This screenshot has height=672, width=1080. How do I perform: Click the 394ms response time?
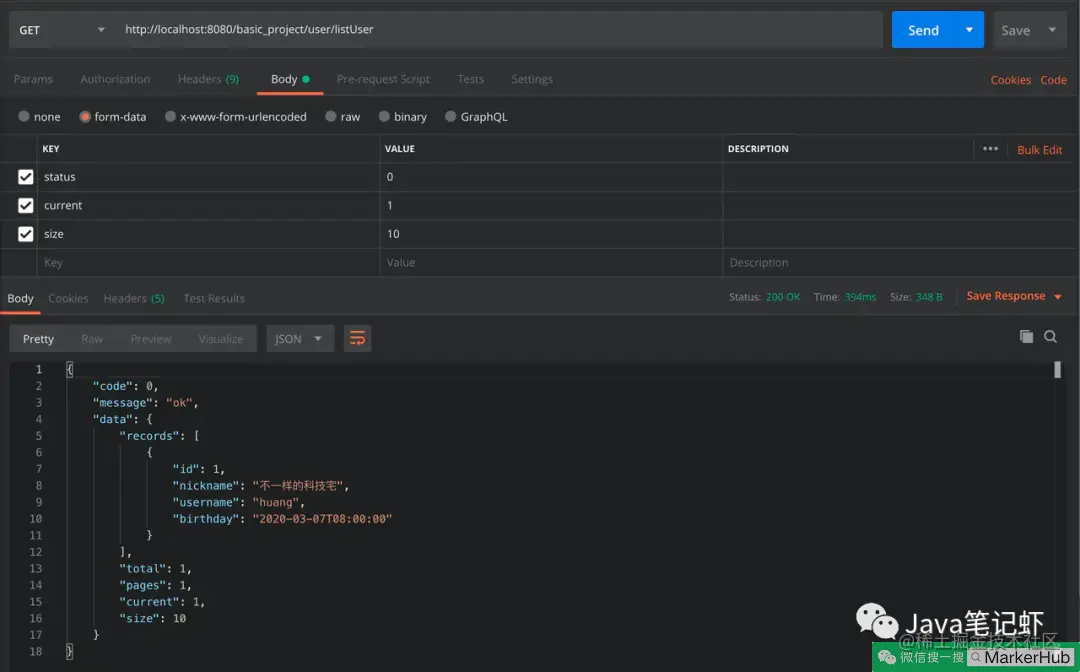860,297
